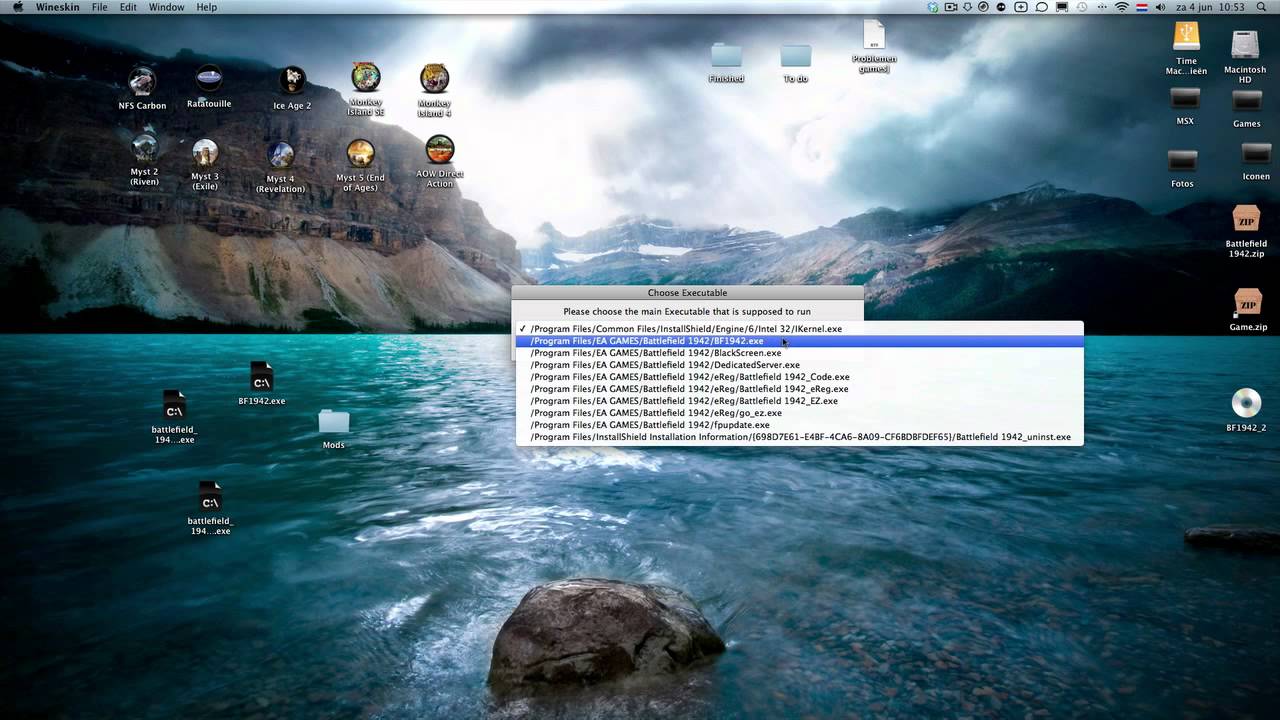Image resolution: width=1280 pixels, height=720 pixels.
Task: Select the Games desktop folder
Action: (1246, 102)
